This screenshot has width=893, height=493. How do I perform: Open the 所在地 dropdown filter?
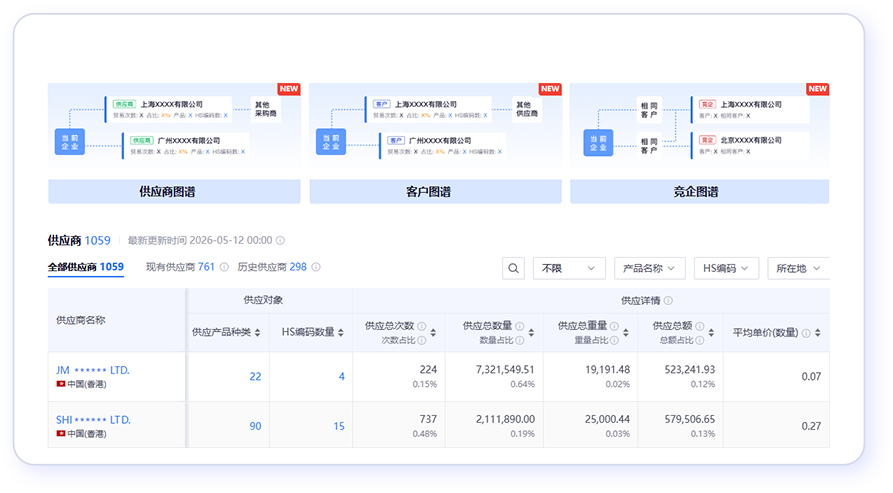click(798, 268)
